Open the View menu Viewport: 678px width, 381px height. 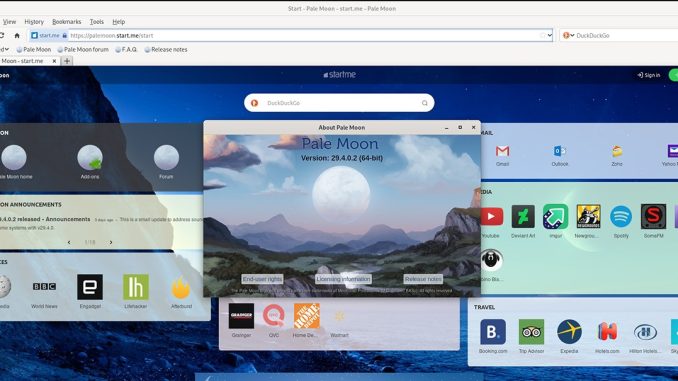tap(9, 22)
